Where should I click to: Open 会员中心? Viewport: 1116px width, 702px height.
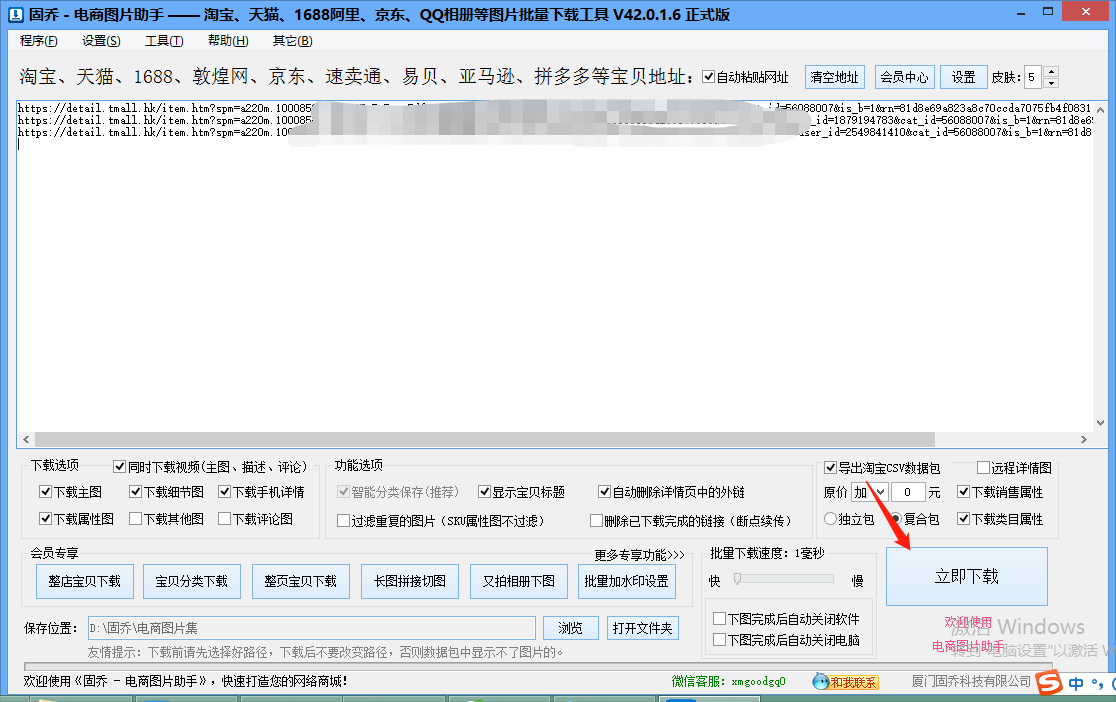click(x=904, y=77)
